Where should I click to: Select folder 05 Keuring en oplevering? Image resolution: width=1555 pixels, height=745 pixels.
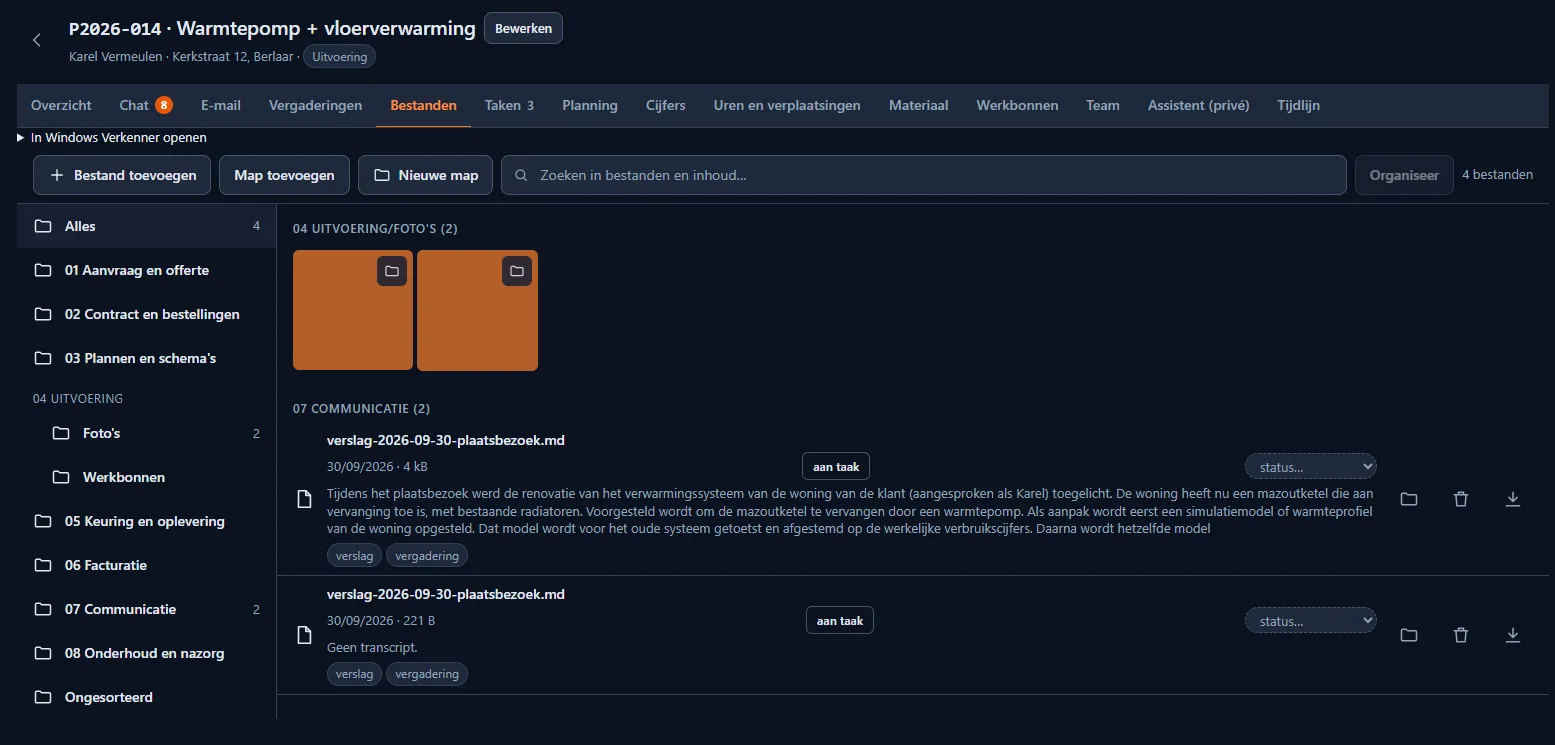pyautogui.click(x=146, y=521)
